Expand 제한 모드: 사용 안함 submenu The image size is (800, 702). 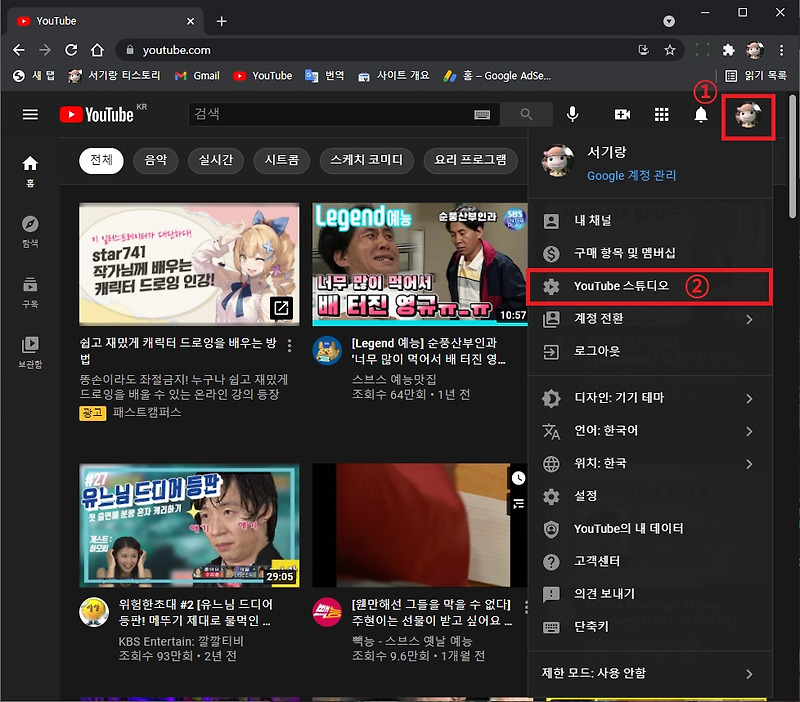[x=650, y=673]
